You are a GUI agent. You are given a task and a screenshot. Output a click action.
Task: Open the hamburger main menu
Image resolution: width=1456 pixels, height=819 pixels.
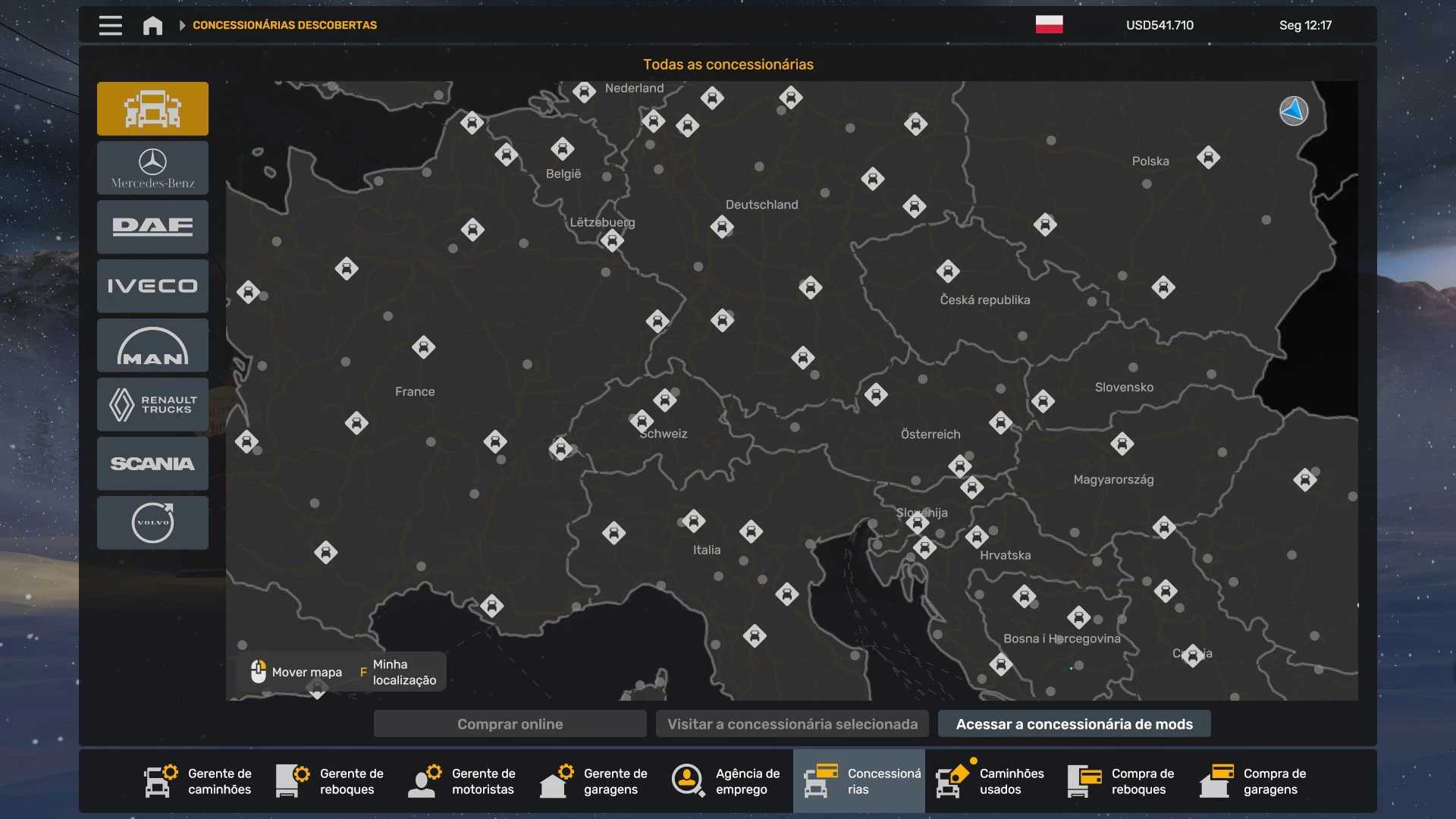click(x=110, y=25)
